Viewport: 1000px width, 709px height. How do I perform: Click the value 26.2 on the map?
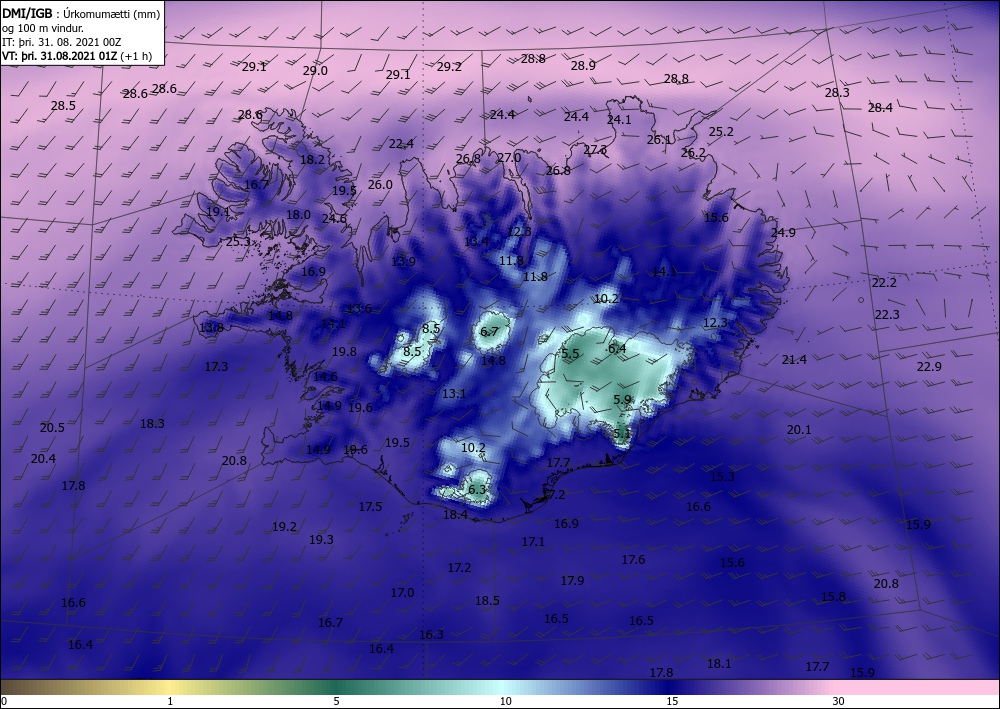coord(693,153)
